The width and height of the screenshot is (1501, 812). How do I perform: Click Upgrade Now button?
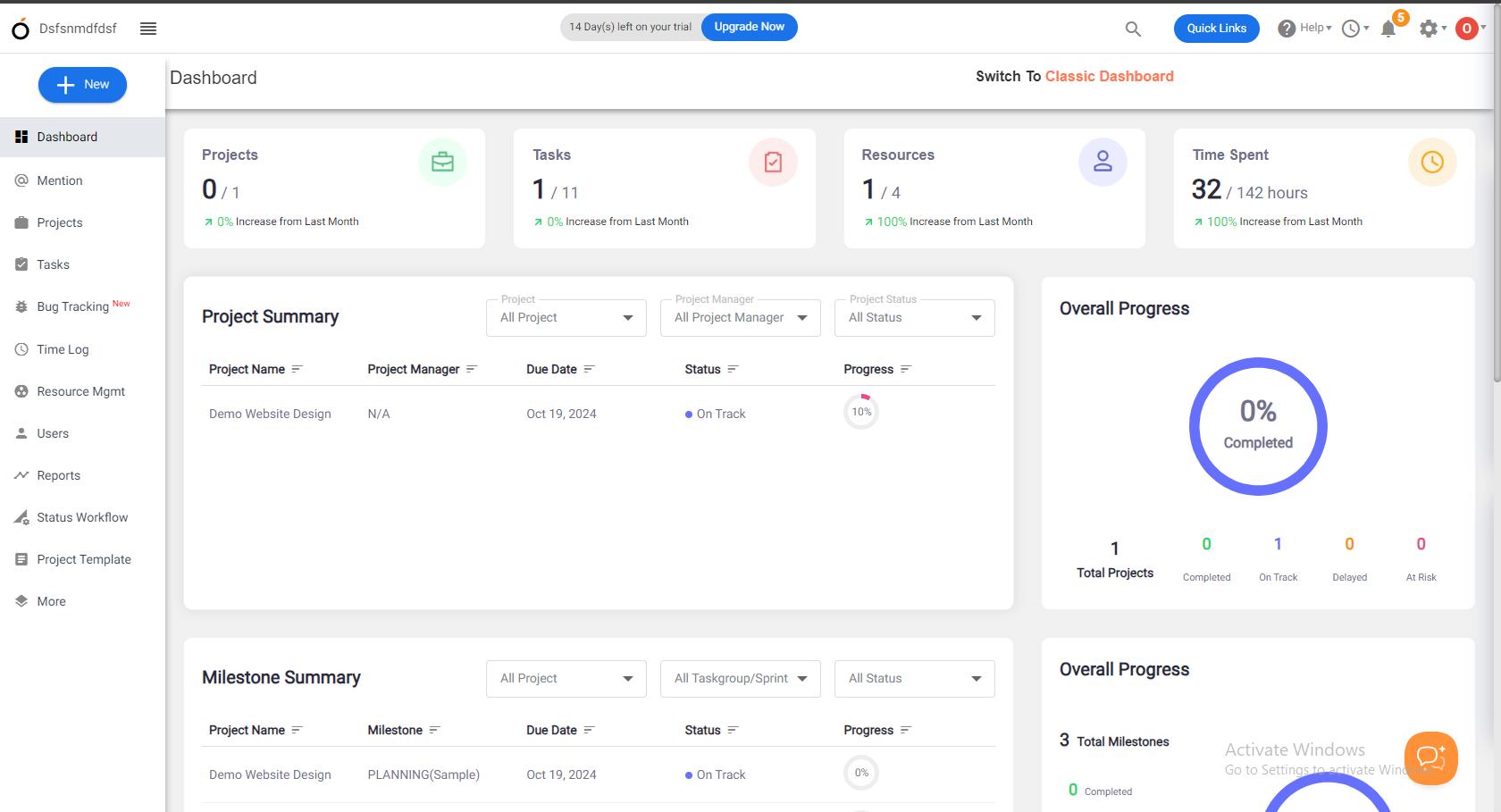pos(749,27)
